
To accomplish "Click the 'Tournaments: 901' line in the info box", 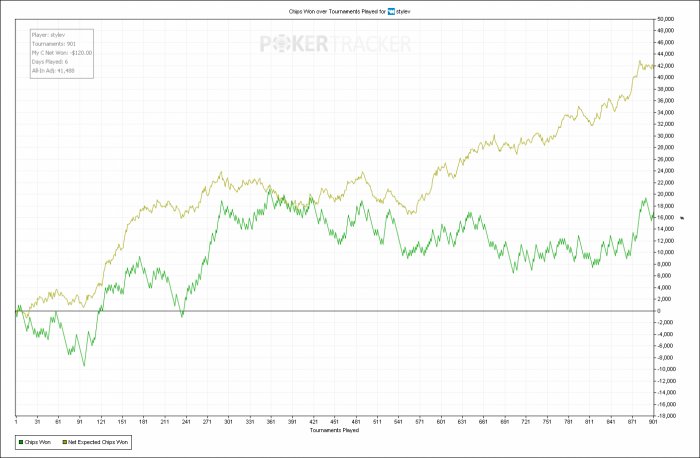I will pyautogui.click(x=54, y=44).
